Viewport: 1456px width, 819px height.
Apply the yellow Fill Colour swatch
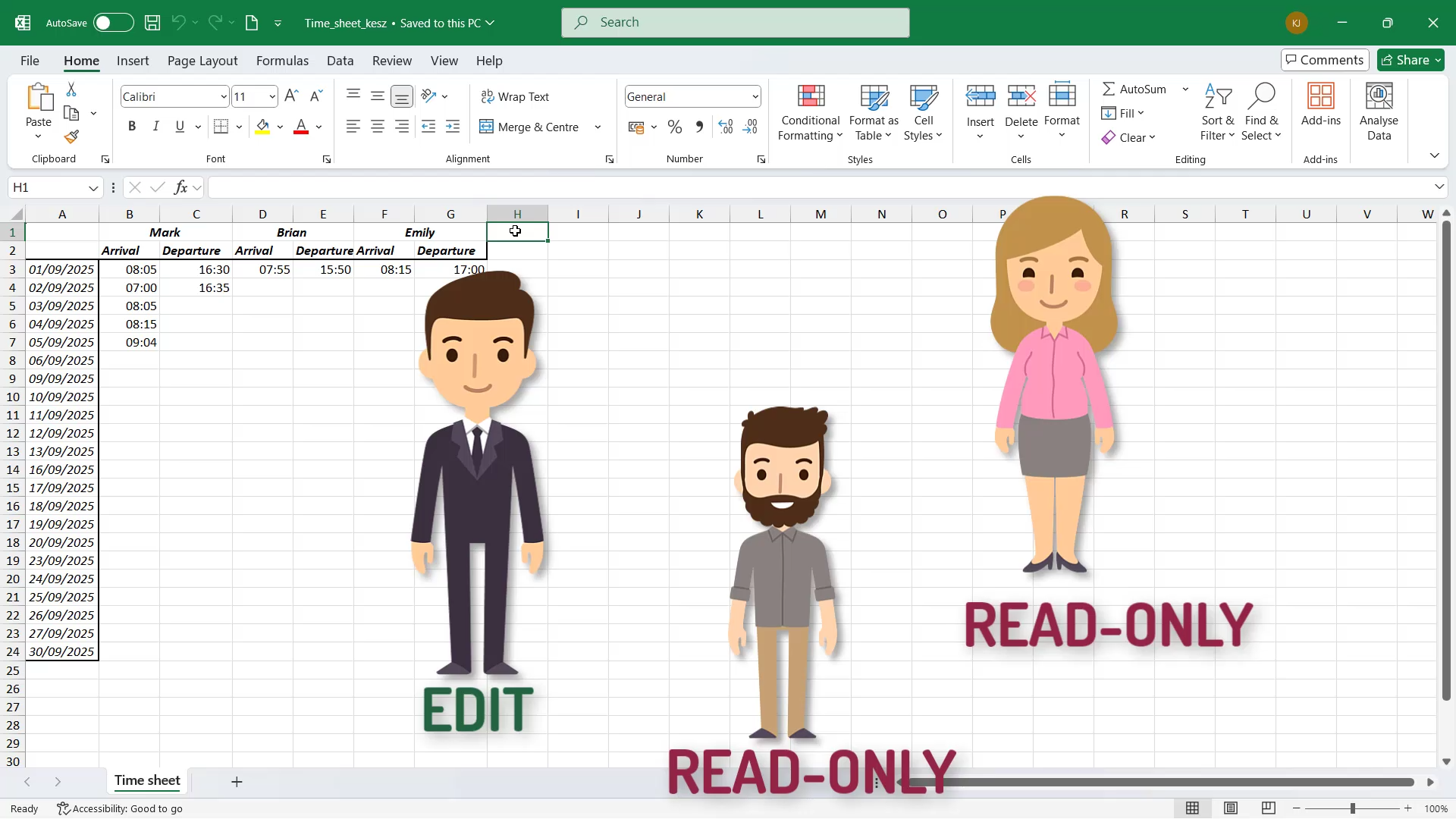pos(262,127)
